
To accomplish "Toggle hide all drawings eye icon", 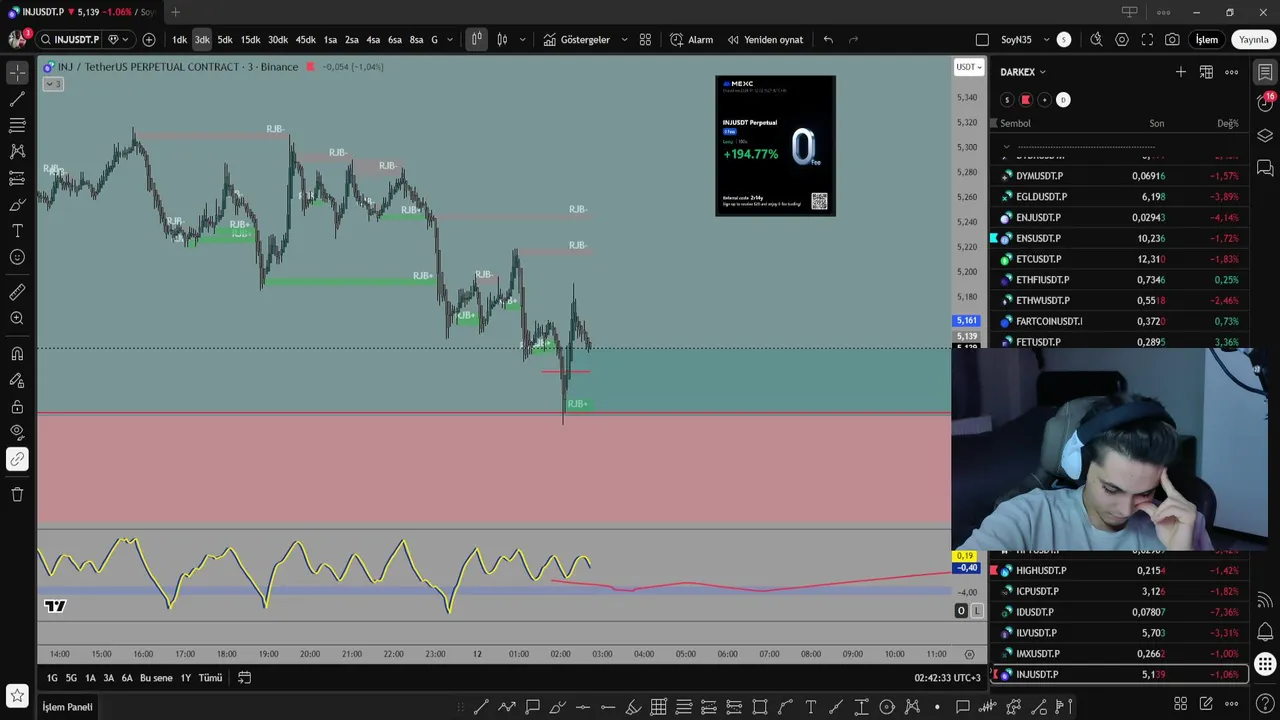I will pyautogui.click(x=17, y=433).
